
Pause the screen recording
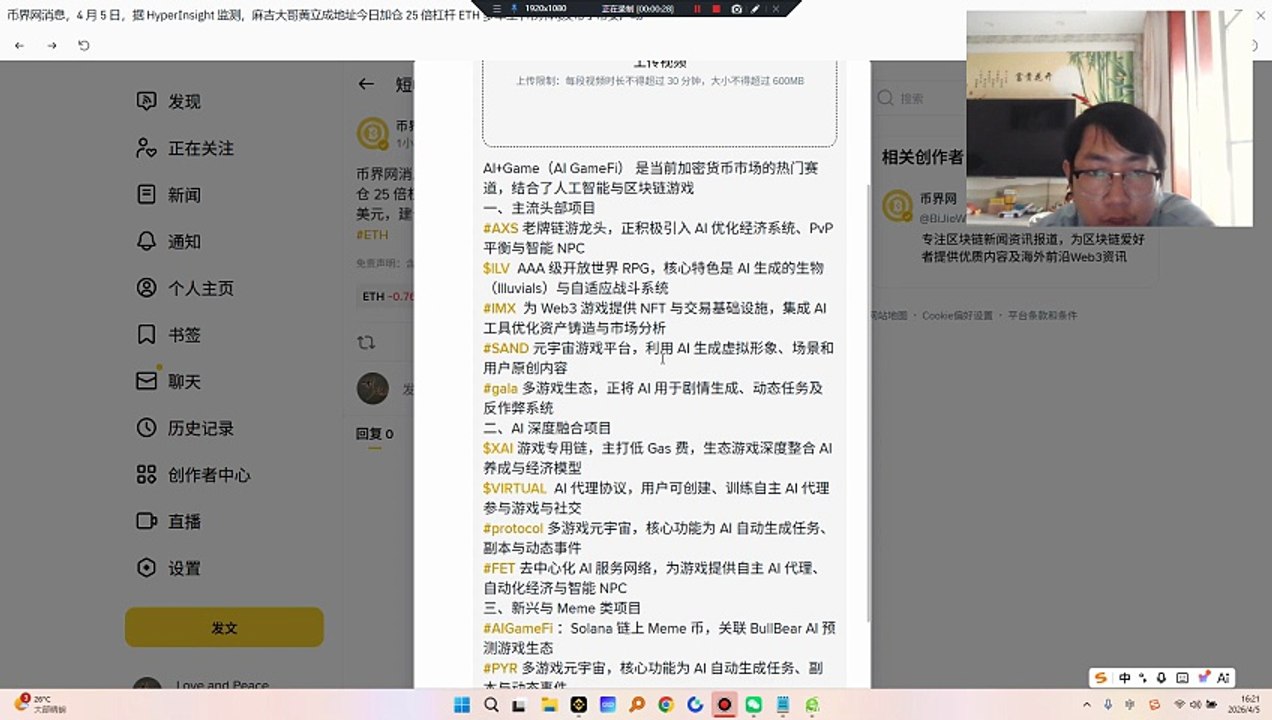697,8
